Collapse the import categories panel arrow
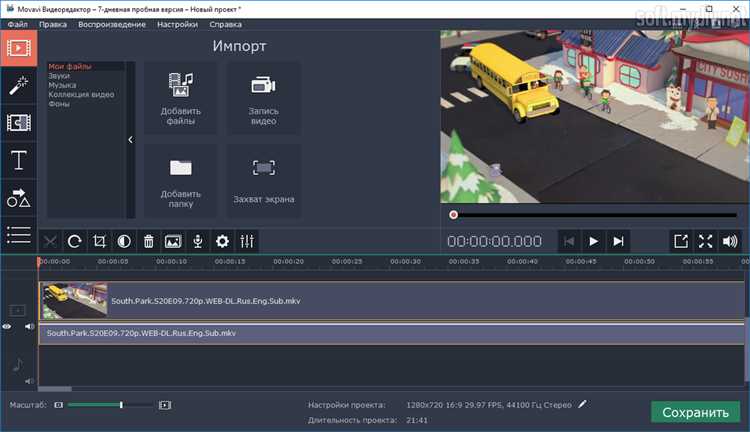 [x=131, y=140]
